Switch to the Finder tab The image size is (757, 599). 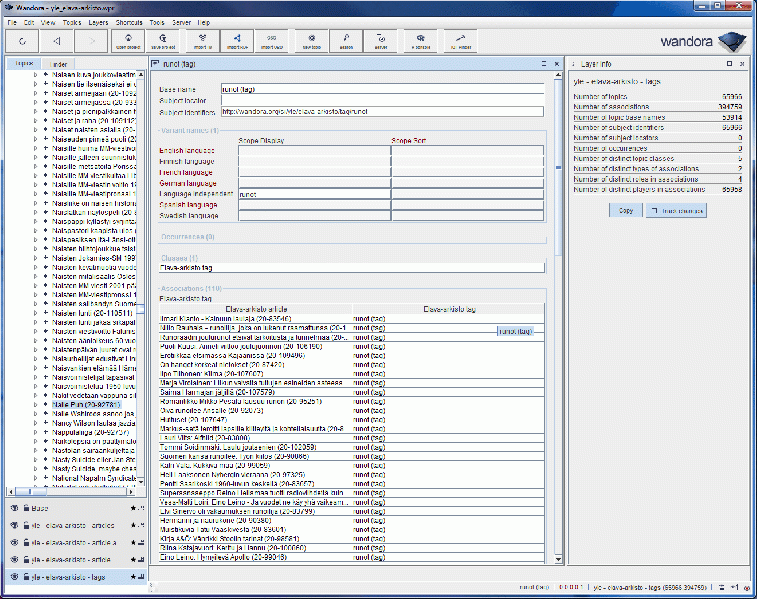tap(59, 64)
